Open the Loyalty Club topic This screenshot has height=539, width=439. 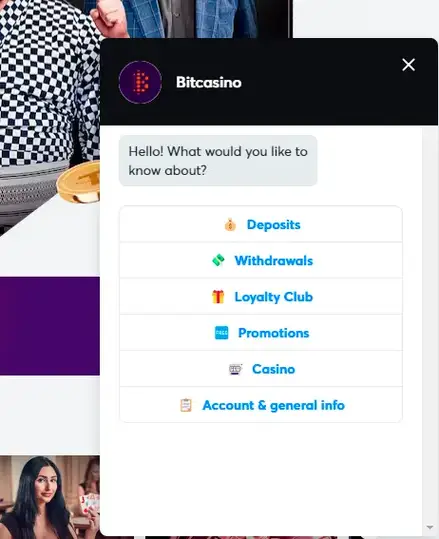(x=261, y=297)
